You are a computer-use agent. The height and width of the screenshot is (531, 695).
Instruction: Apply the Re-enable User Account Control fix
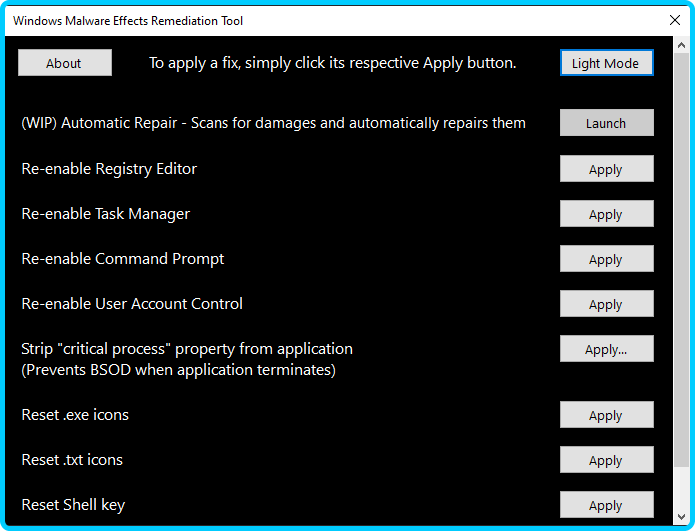coord(606,304)
